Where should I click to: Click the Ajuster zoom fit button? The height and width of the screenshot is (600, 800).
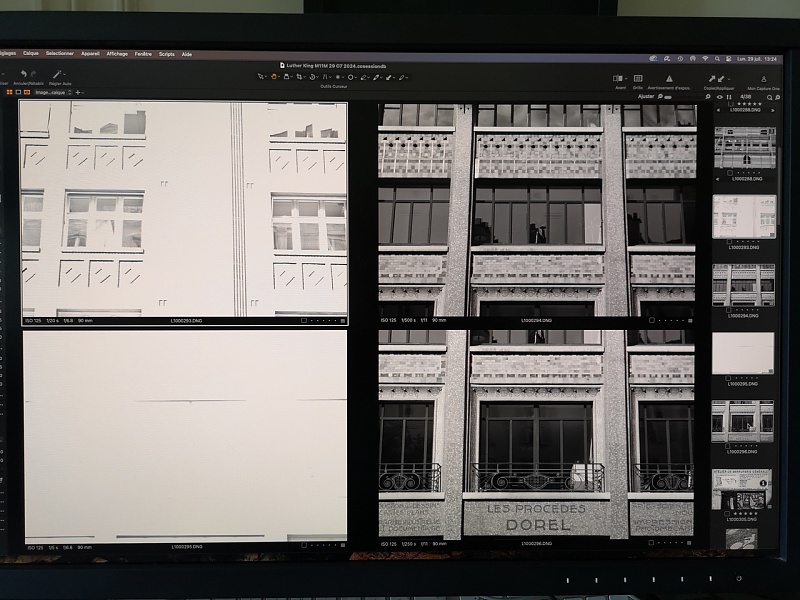point(647,97)
